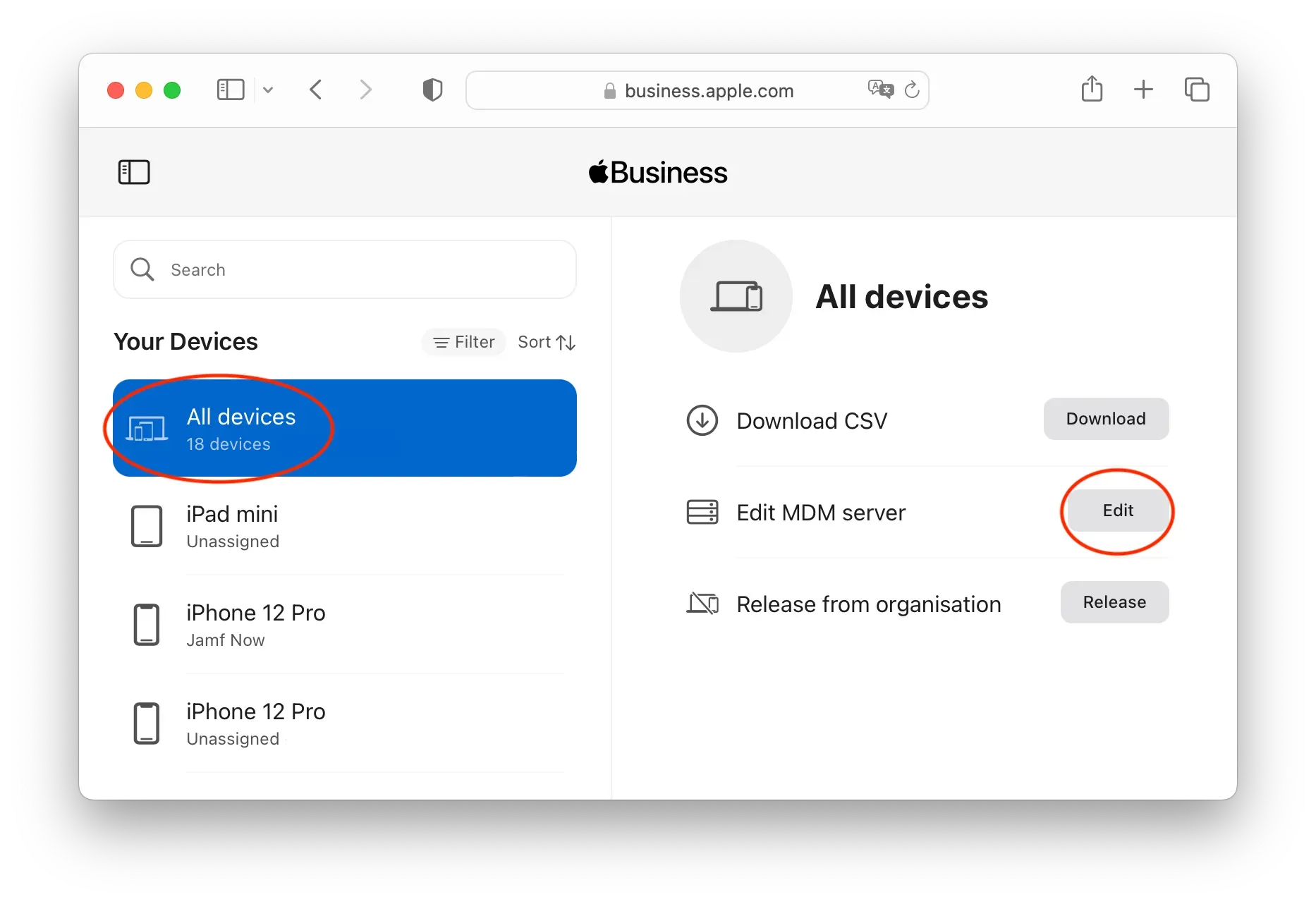Collapse the Apple Business sidebar panel
Screen dimensions: 1316x904
pos(134,172)
